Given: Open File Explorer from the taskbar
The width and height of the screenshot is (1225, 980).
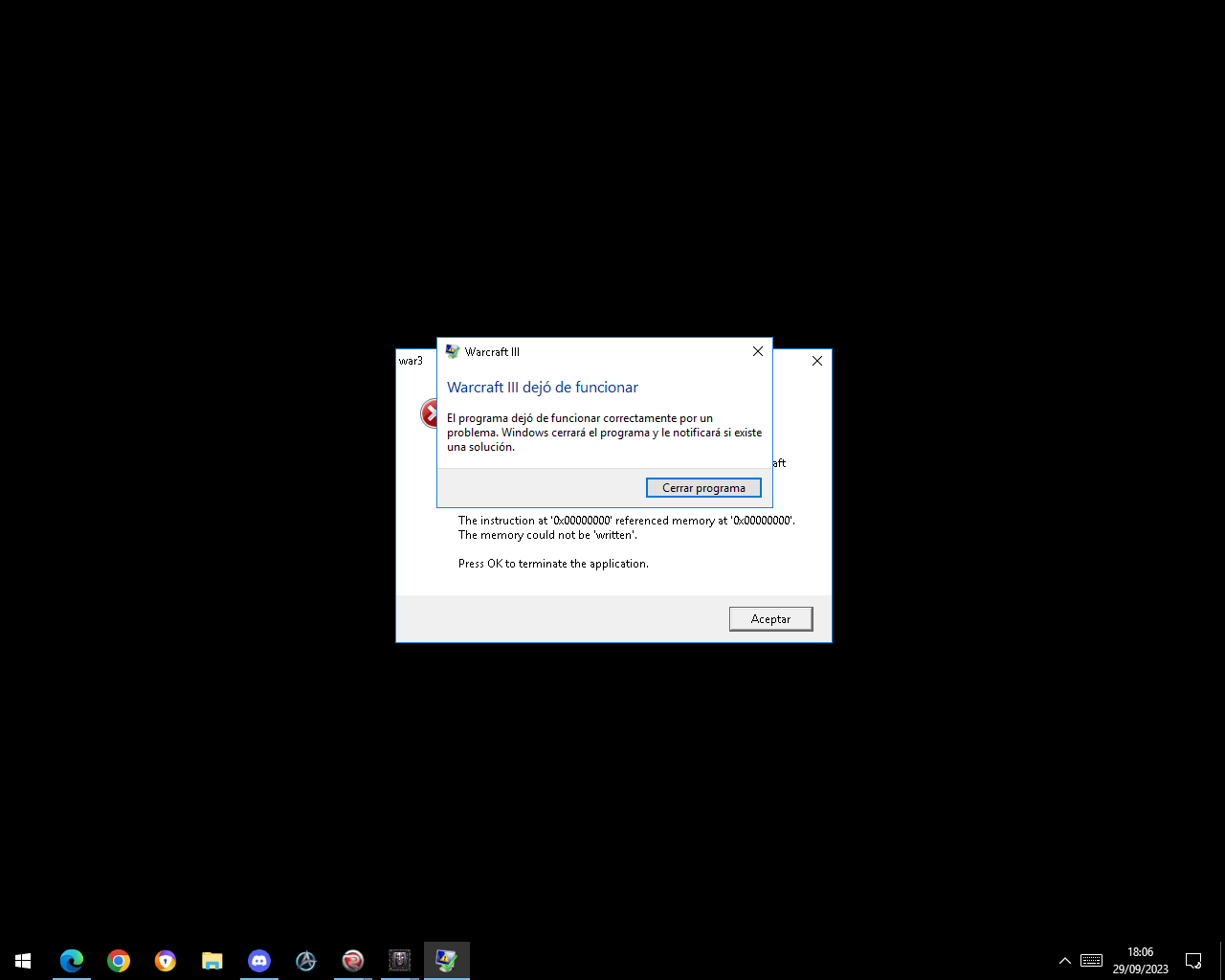Looking at the screenshot, I should pyautogui.click(x=212, y=960).
